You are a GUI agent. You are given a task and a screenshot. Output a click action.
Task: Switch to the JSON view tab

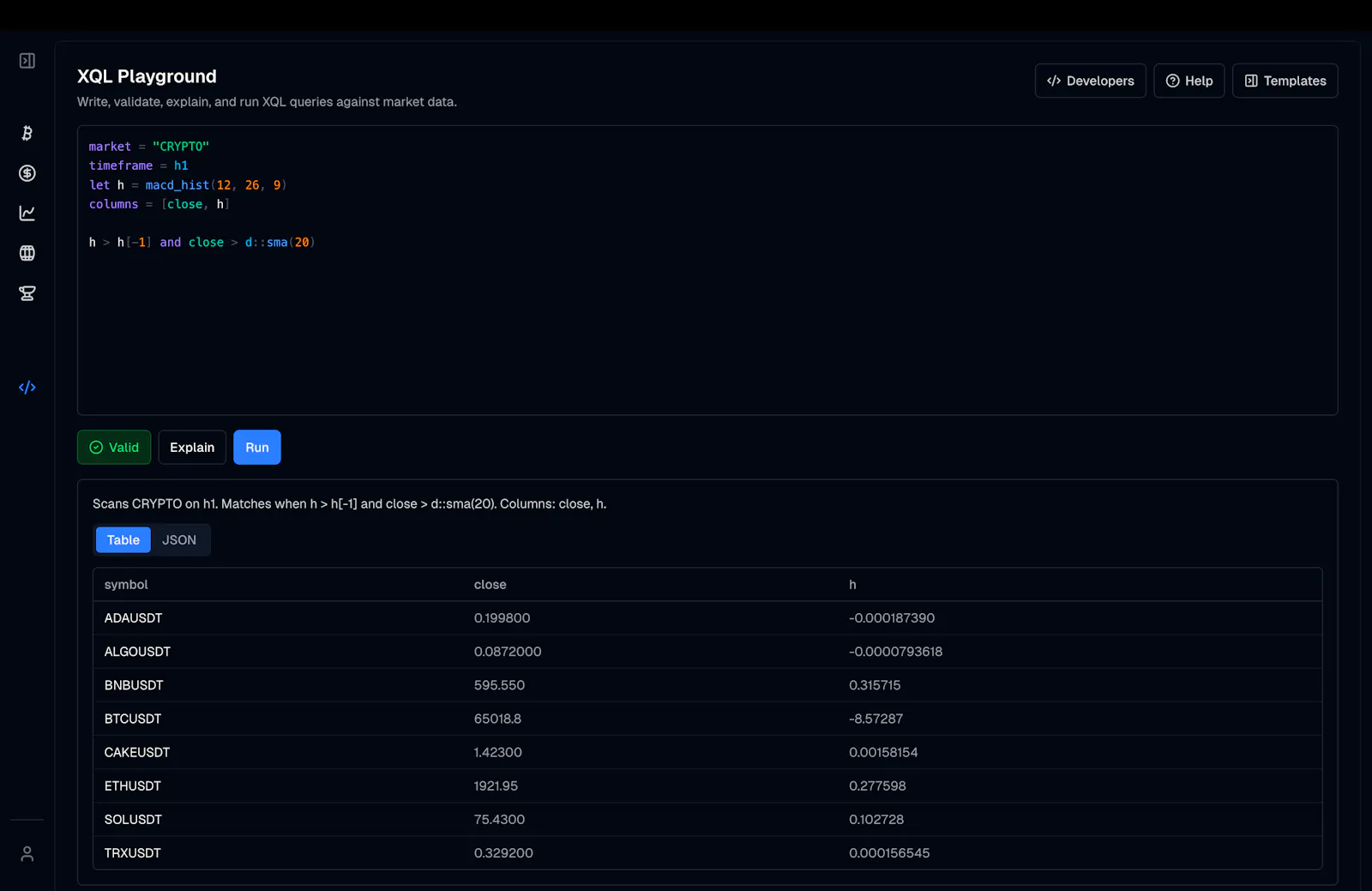tap(179, 540)
